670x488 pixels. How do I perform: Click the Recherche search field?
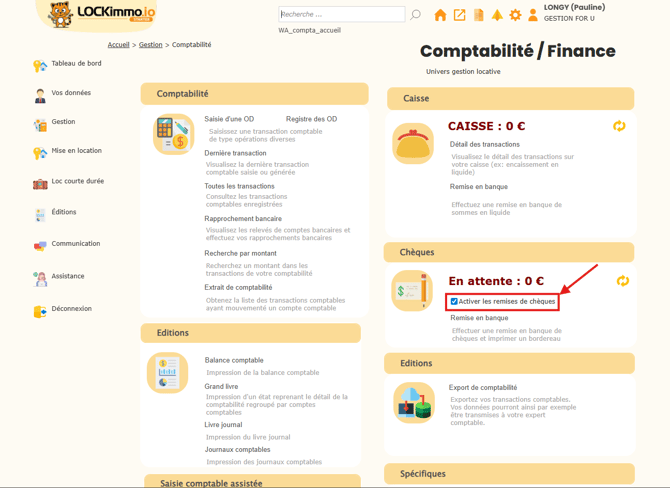point(341,15)
